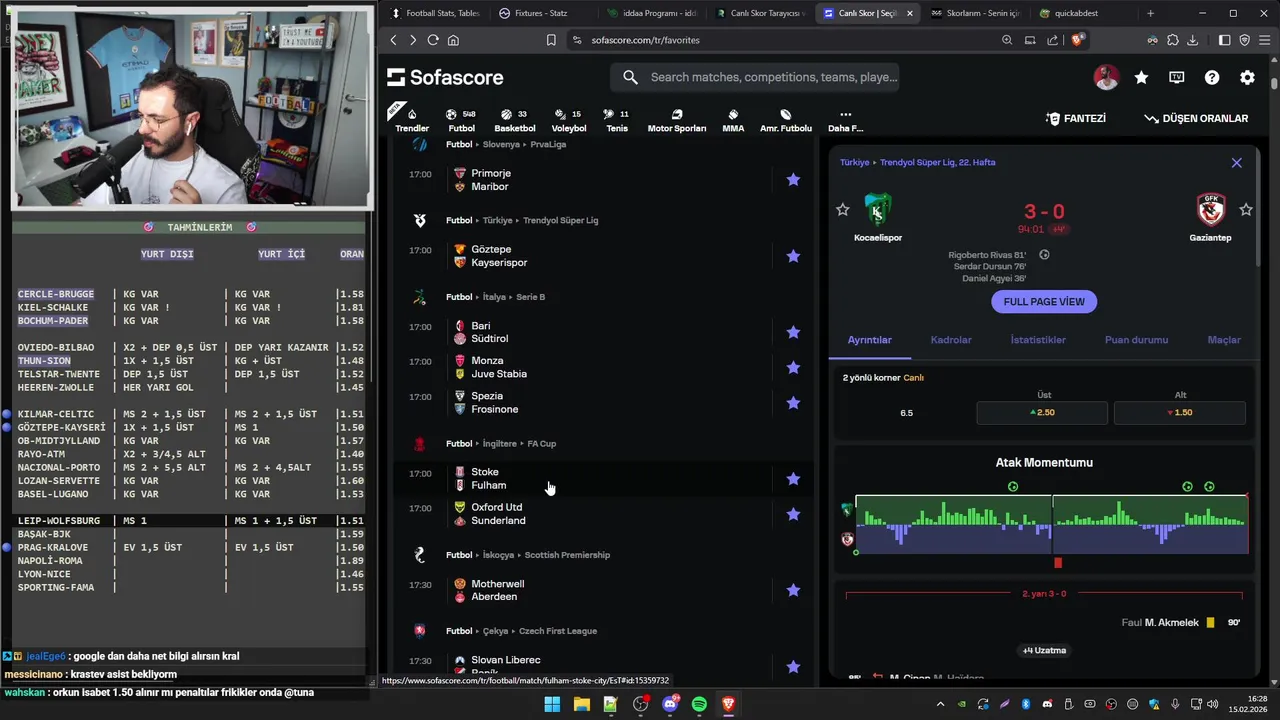Screen dimensions: 1280x720
Task: Open the DÜŞEN ORANLAR link
Action: (x=1196, y=118)
